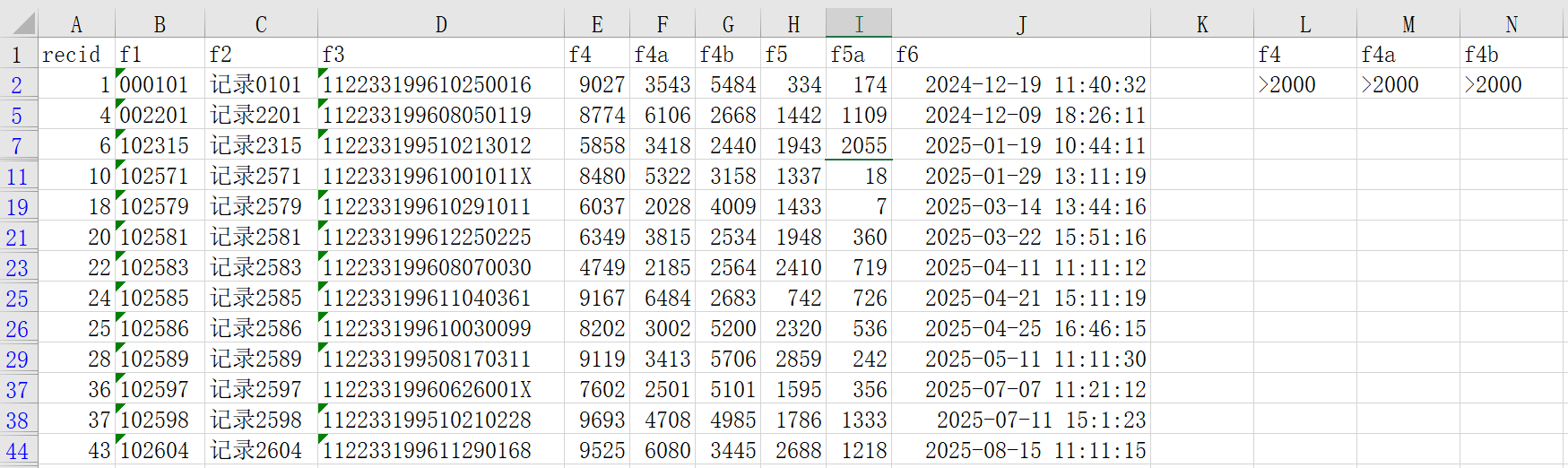Select column J header
Image resolution: width=1568 pixels, height=468 pixels.
pyautogui.click(x=1020, y=24)
